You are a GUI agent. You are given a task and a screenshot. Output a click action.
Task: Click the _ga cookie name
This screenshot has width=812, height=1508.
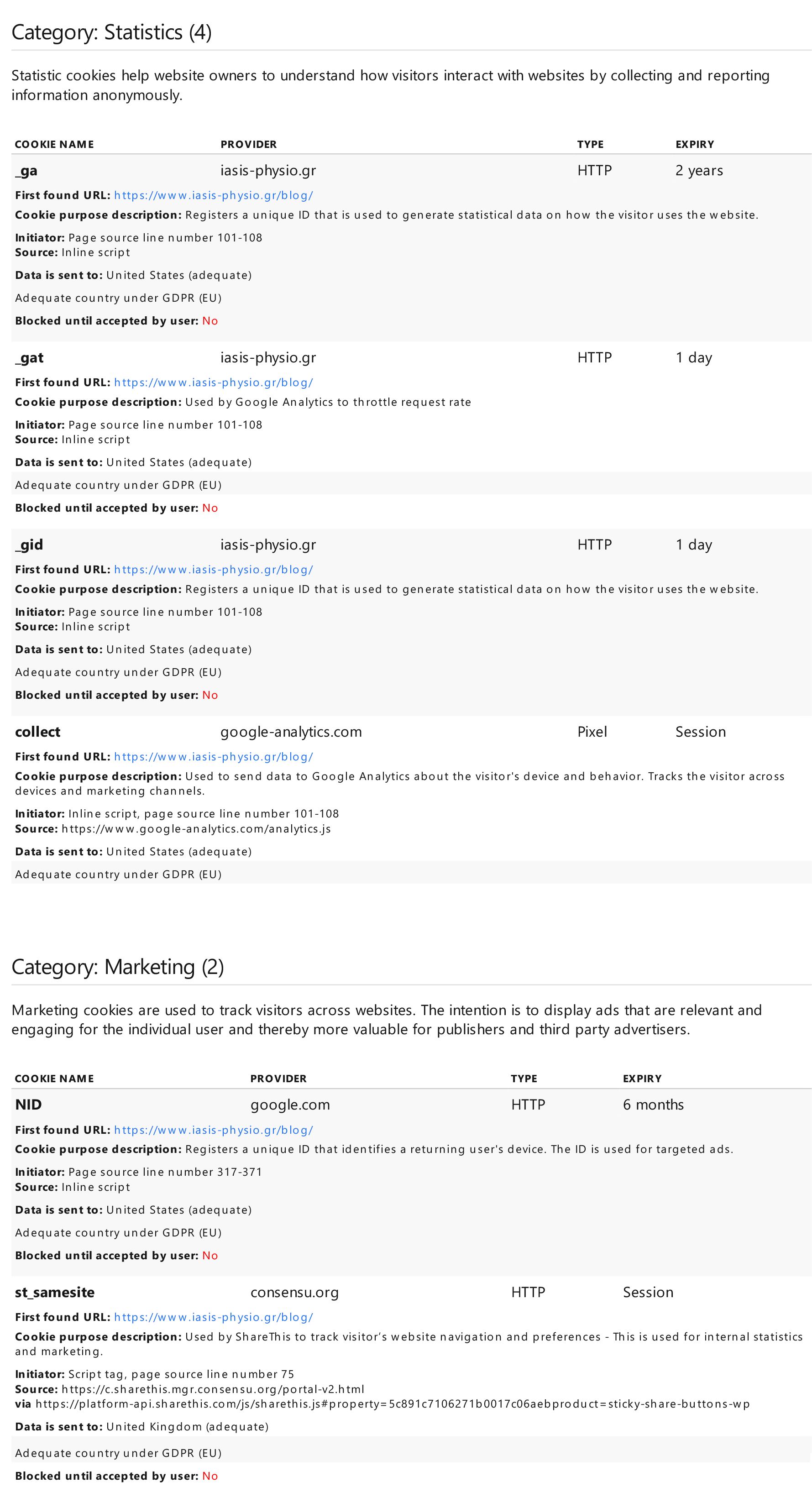click(26, 171)
